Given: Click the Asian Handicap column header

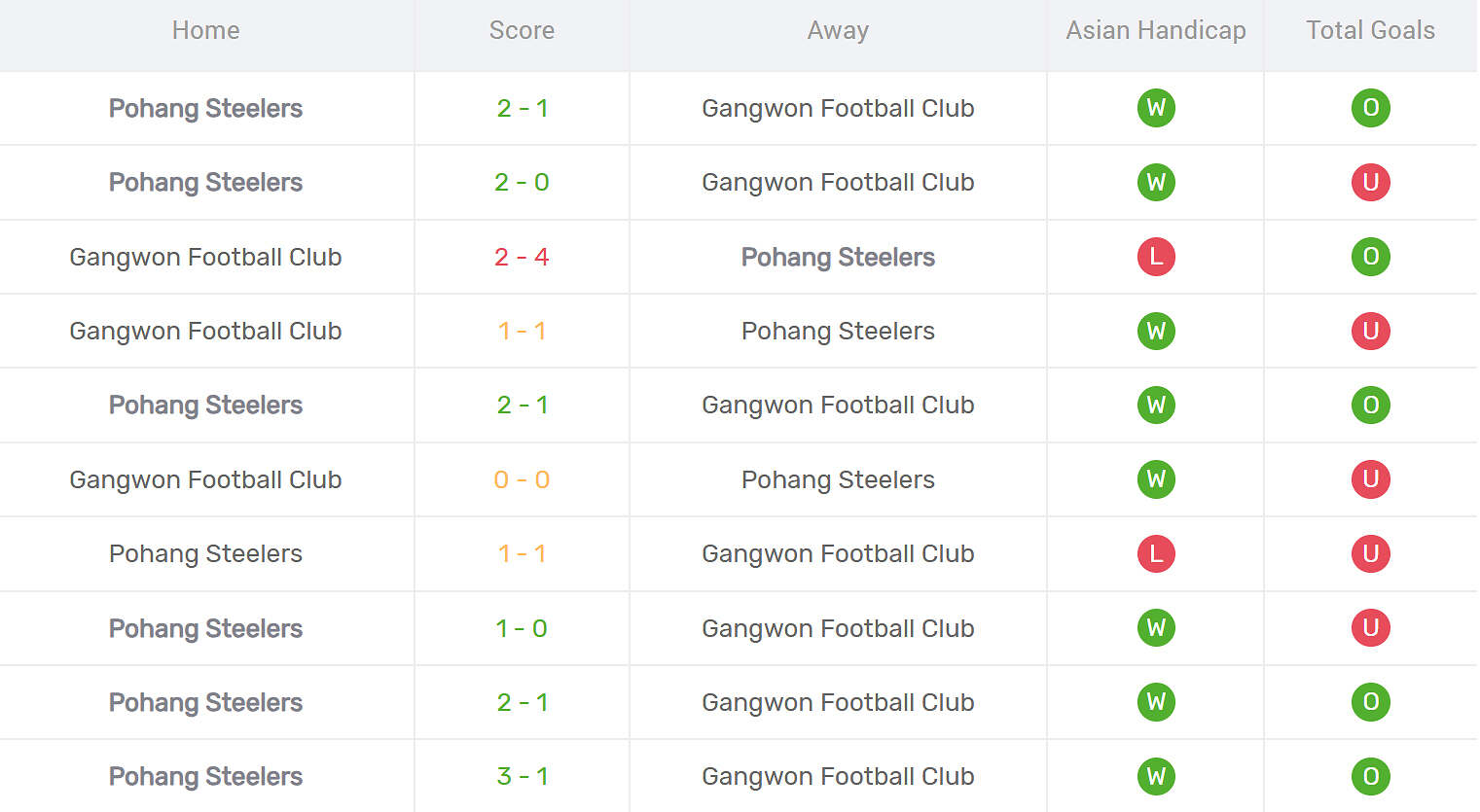Looking at the screenshot, I should (1155, 30).
